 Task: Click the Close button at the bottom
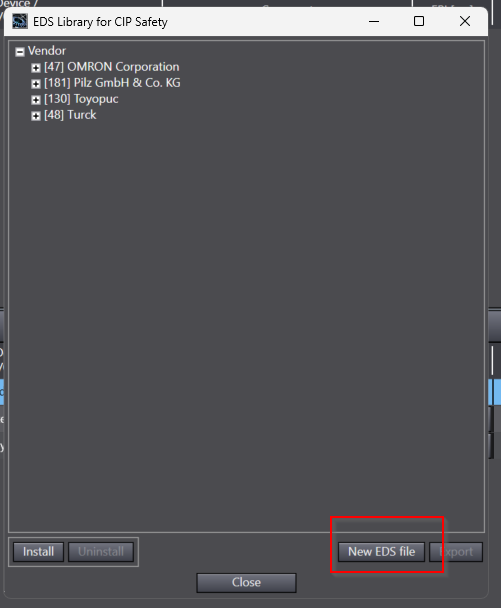(x=246, y=582)
